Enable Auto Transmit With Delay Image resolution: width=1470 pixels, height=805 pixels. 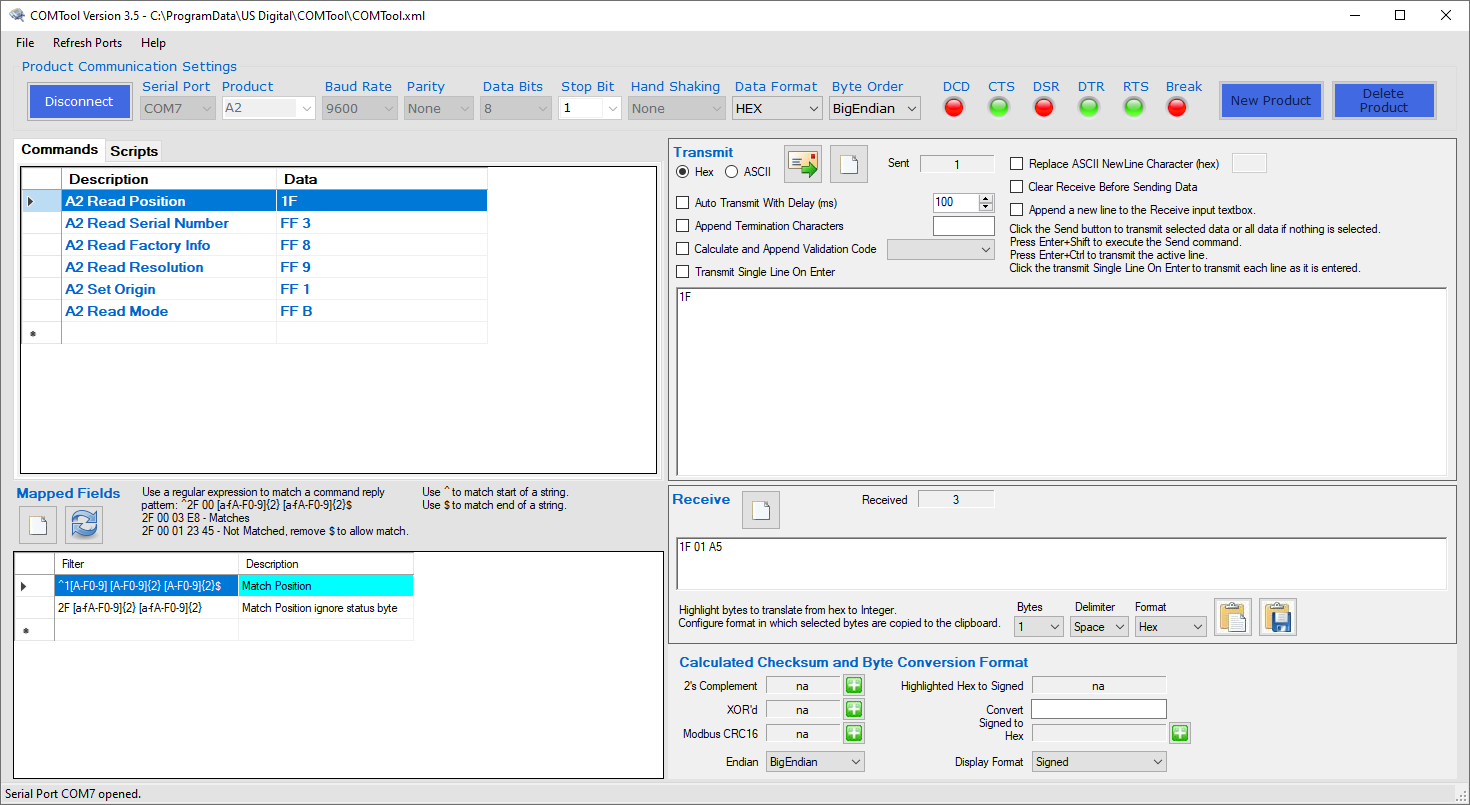coord(683,202)
